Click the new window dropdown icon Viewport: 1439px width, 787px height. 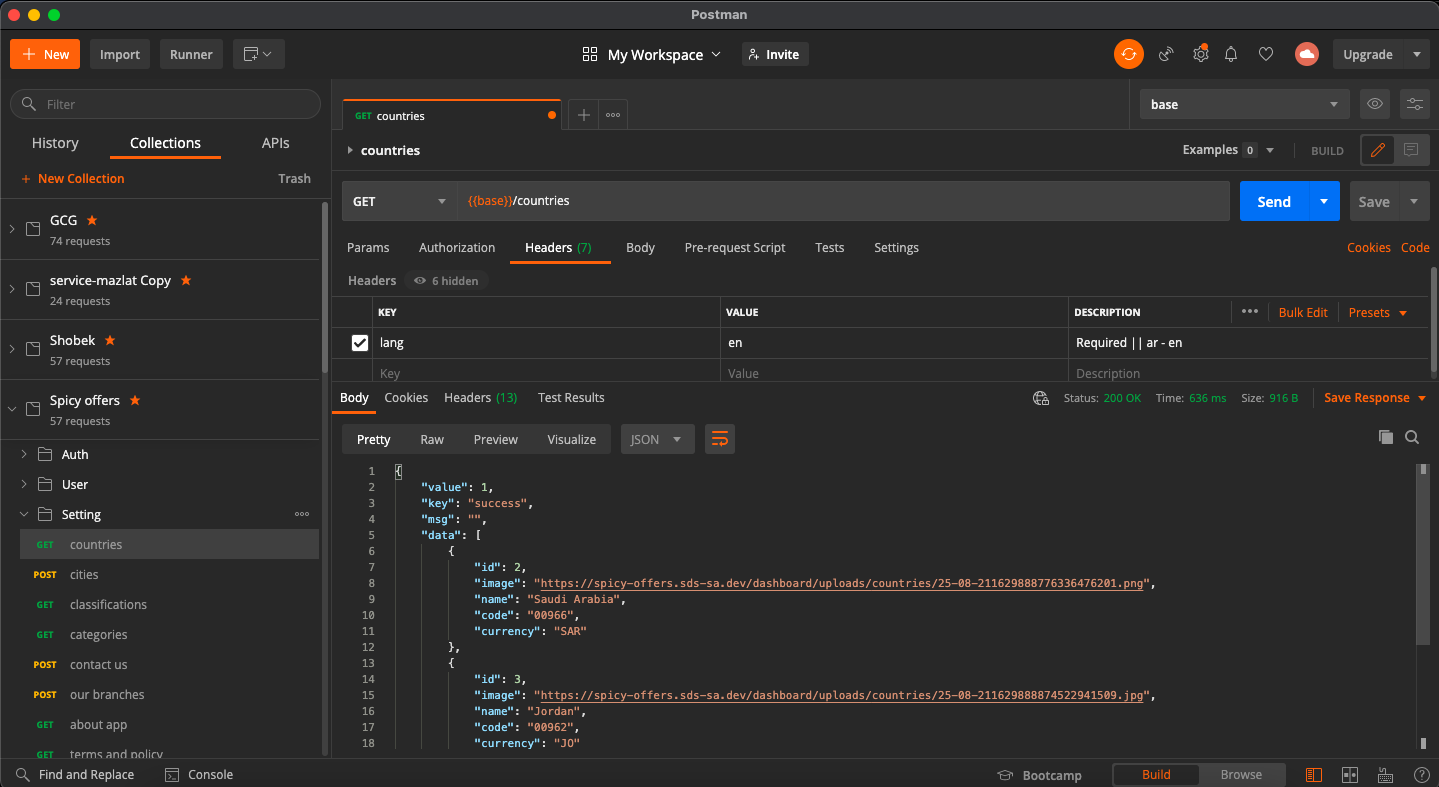259,54
